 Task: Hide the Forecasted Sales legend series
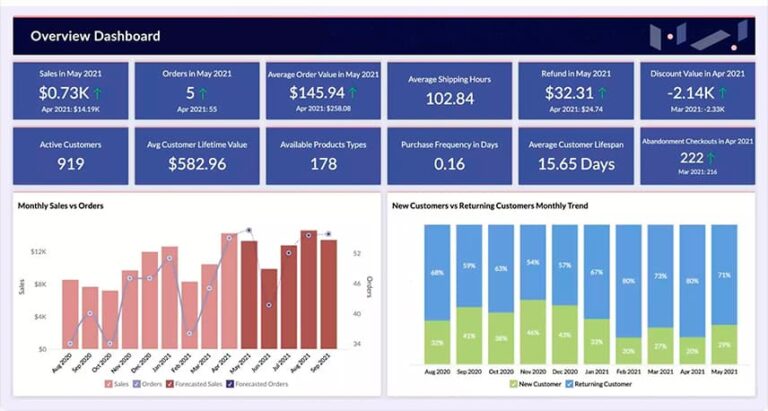(x=195, y=383)
